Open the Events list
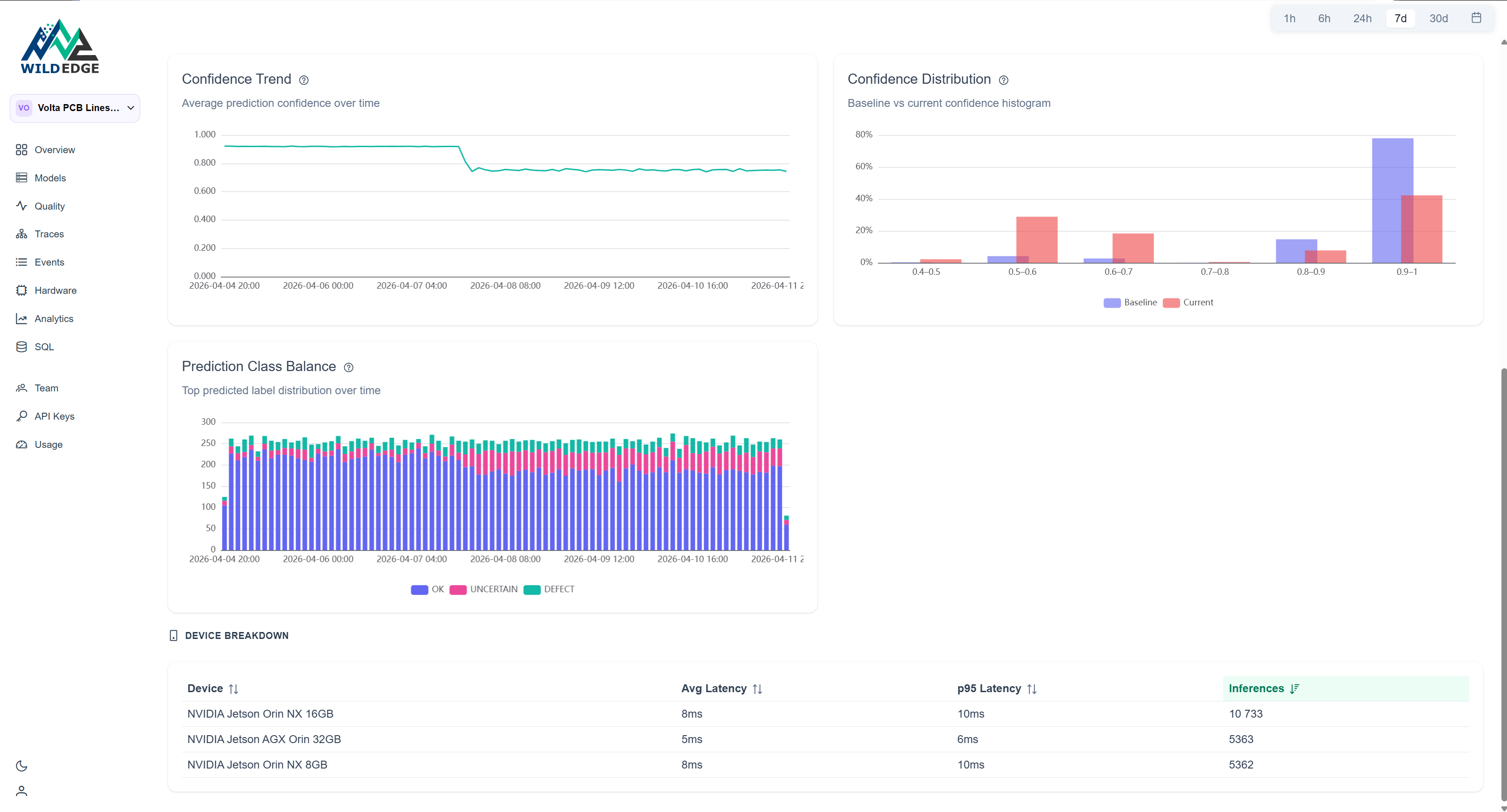This screenshot has height=812, width=1507. tap(49, 262)
